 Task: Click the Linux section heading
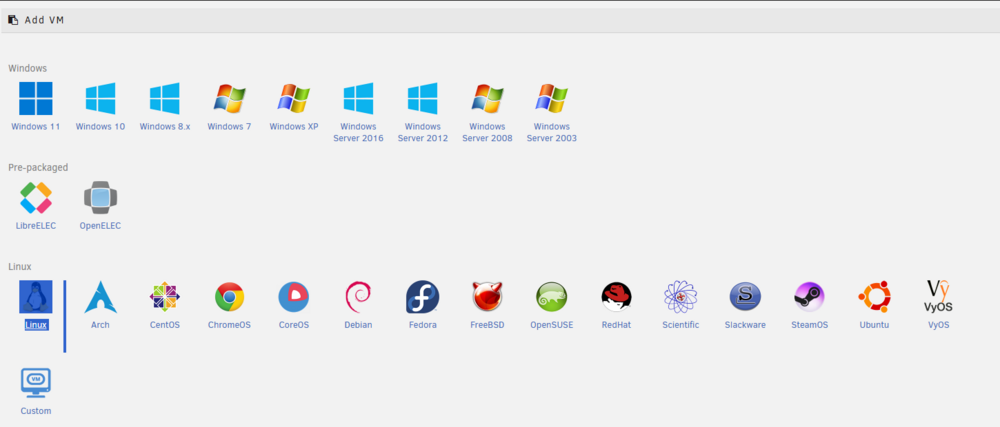20,266
